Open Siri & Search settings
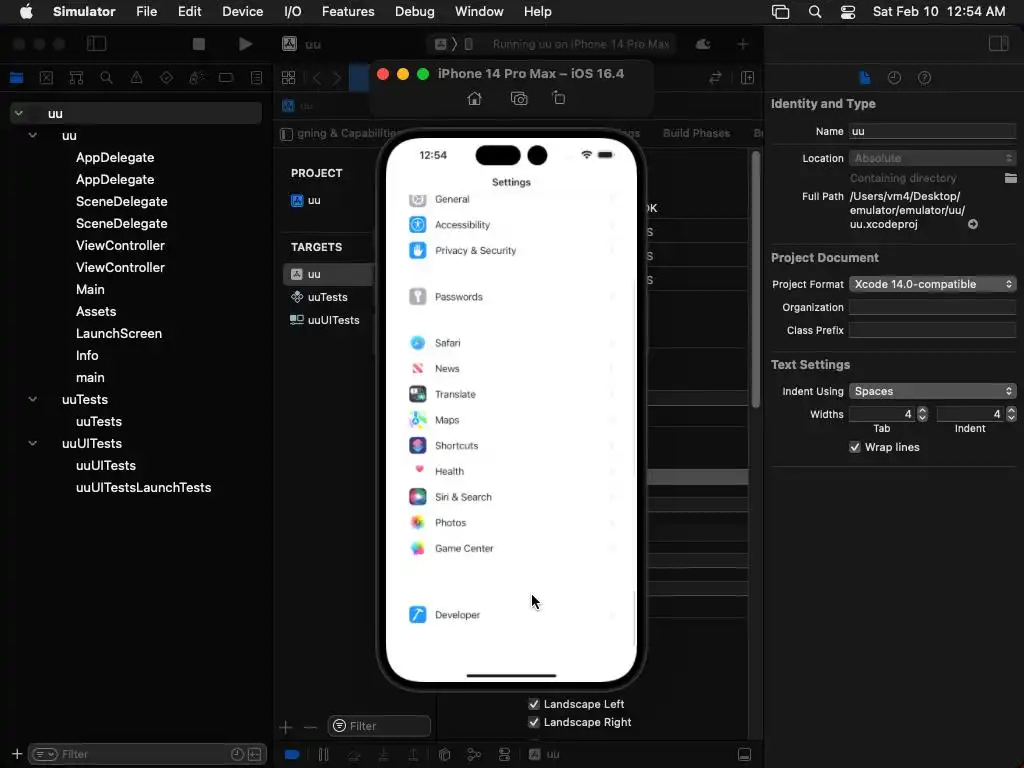The width and height of the screenshot is (1024, 768). pyautogui.click(x=511, y=497)
